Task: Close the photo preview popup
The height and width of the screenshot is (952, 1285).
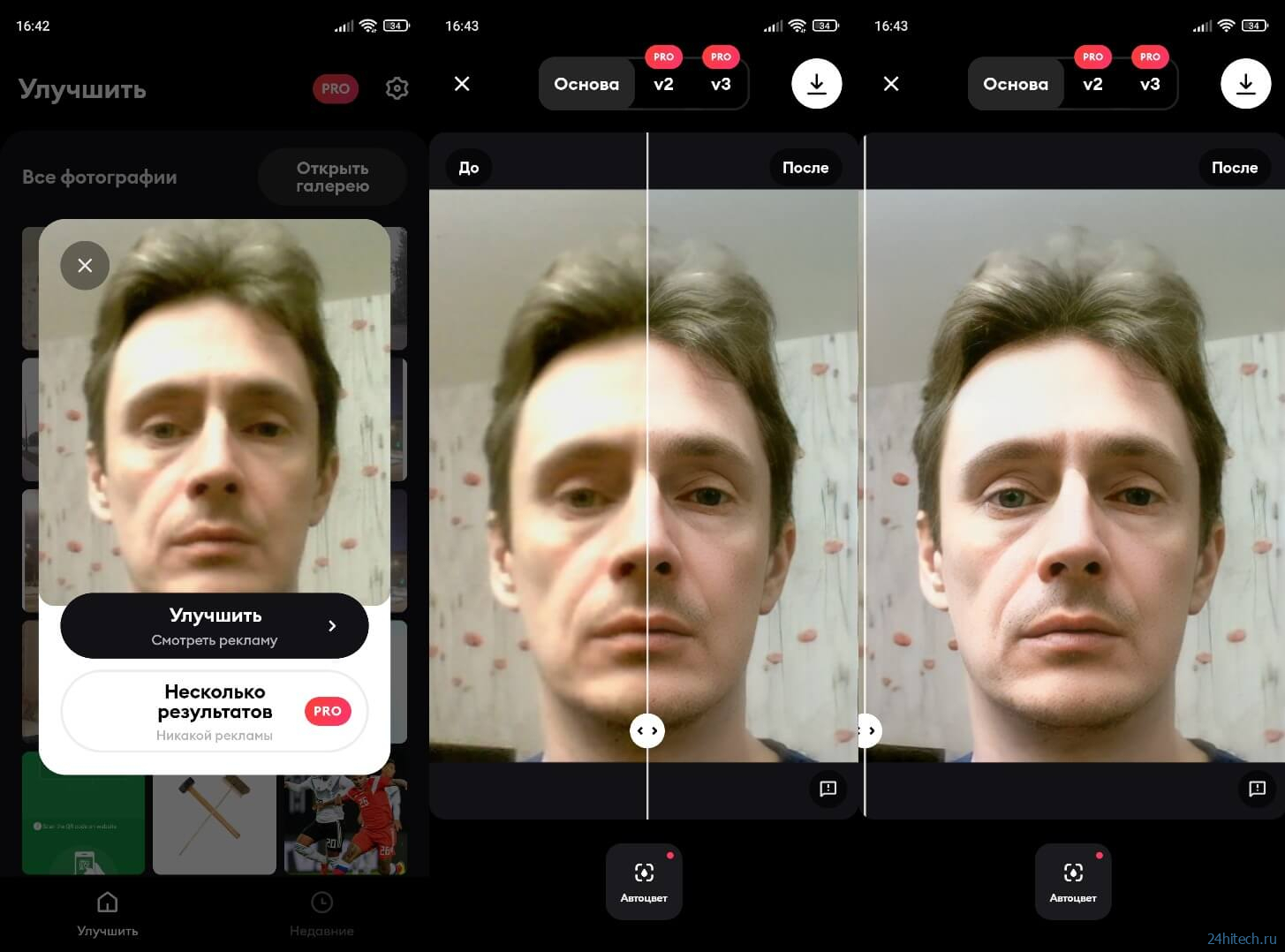Action: click(85, 265)
